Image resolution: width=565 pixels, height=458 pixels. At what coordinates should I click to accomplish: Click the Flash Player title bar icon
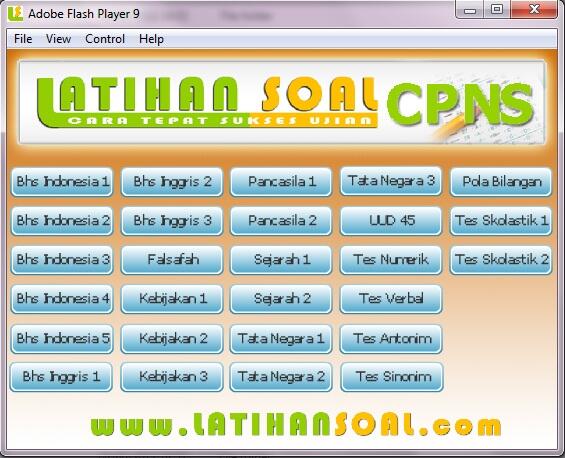(15, 14)
